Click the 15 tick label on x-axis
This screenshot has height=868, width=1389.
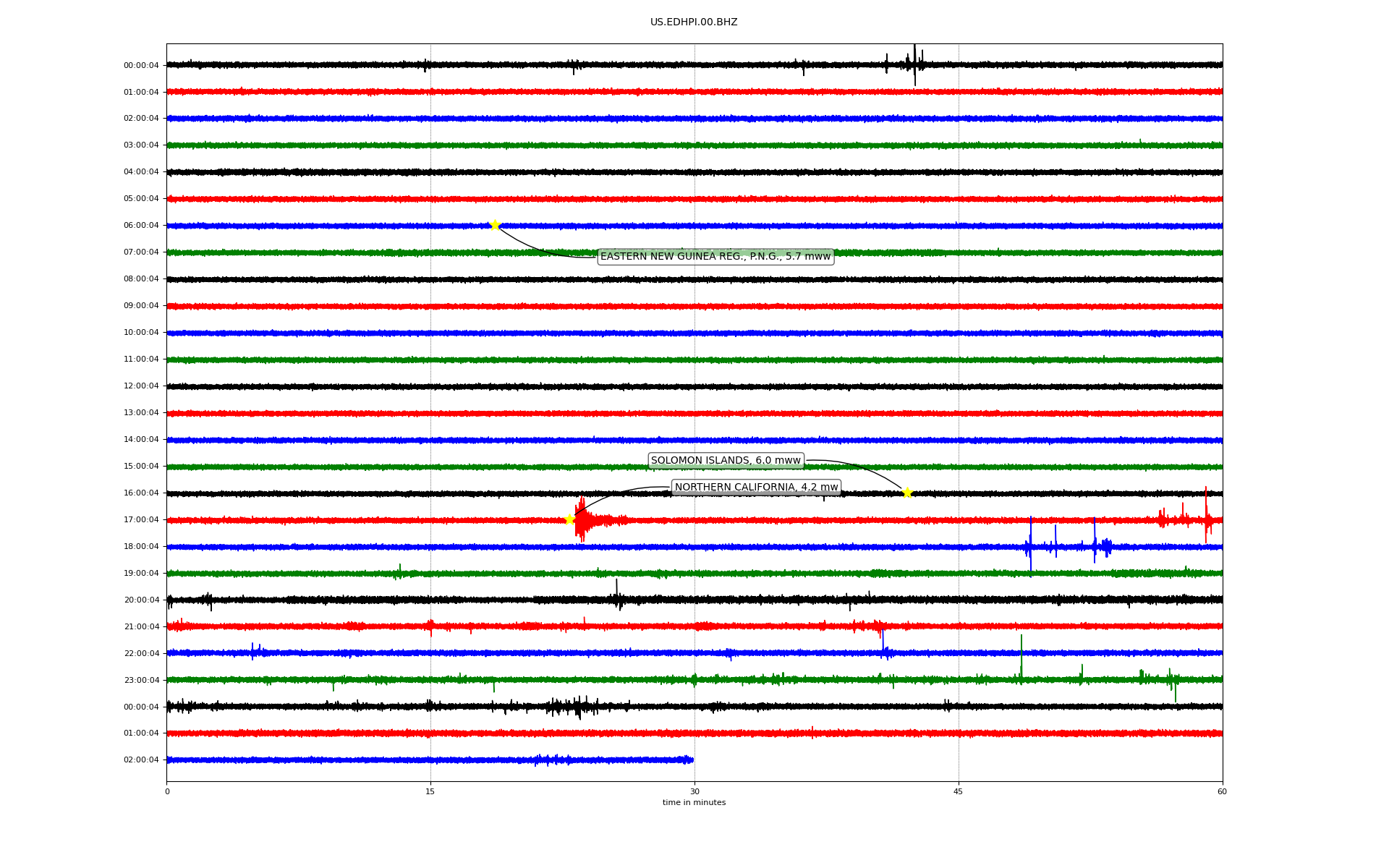(x=430, y=791)
